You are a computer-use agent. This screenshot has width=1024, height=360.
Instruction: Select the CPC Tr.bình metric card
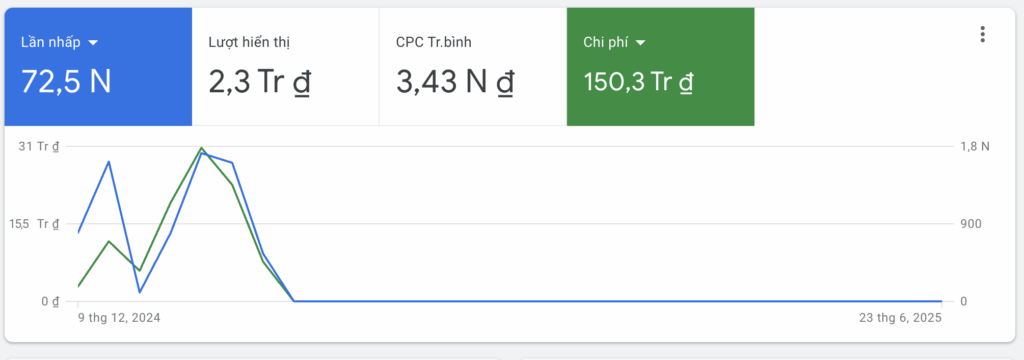tap(473, 67)
